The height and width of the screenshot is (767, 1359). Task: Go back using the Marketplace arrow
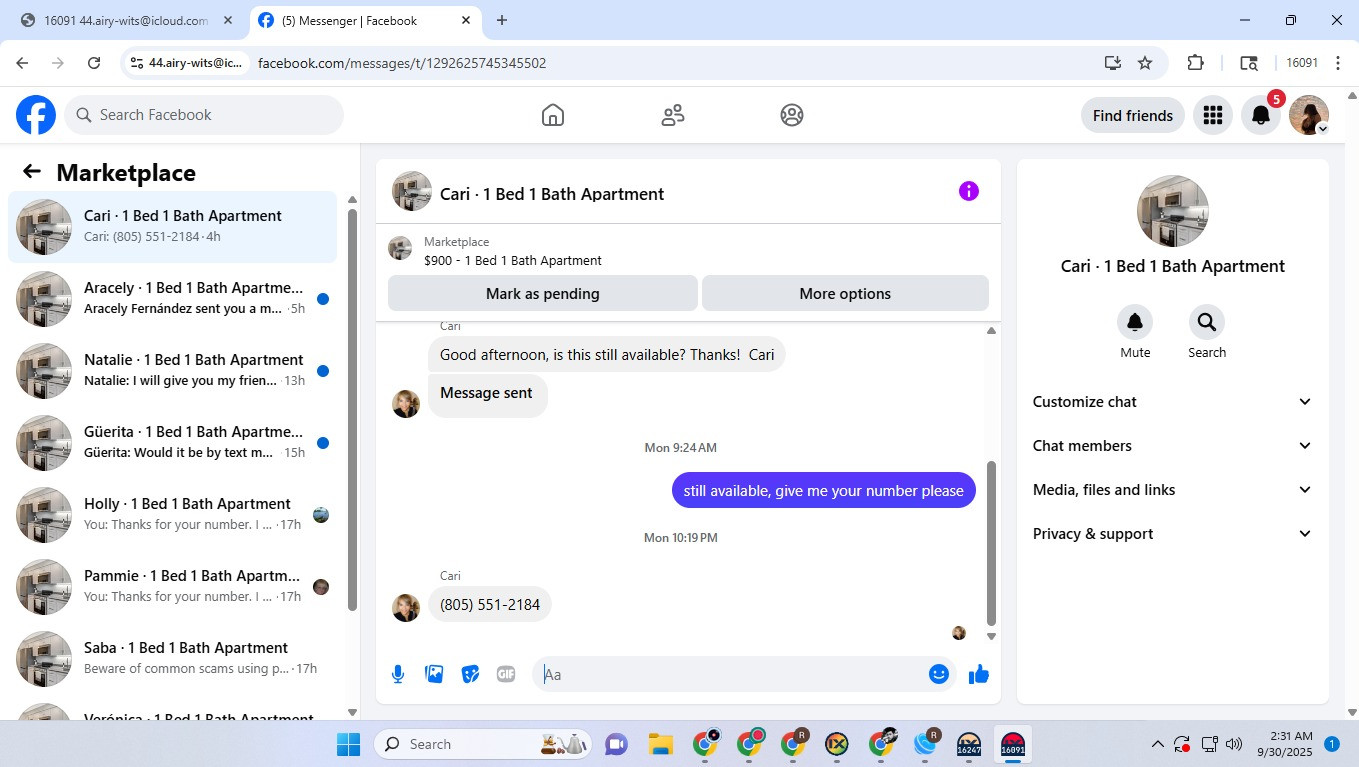pyautogui.click(x=32, y=172)
